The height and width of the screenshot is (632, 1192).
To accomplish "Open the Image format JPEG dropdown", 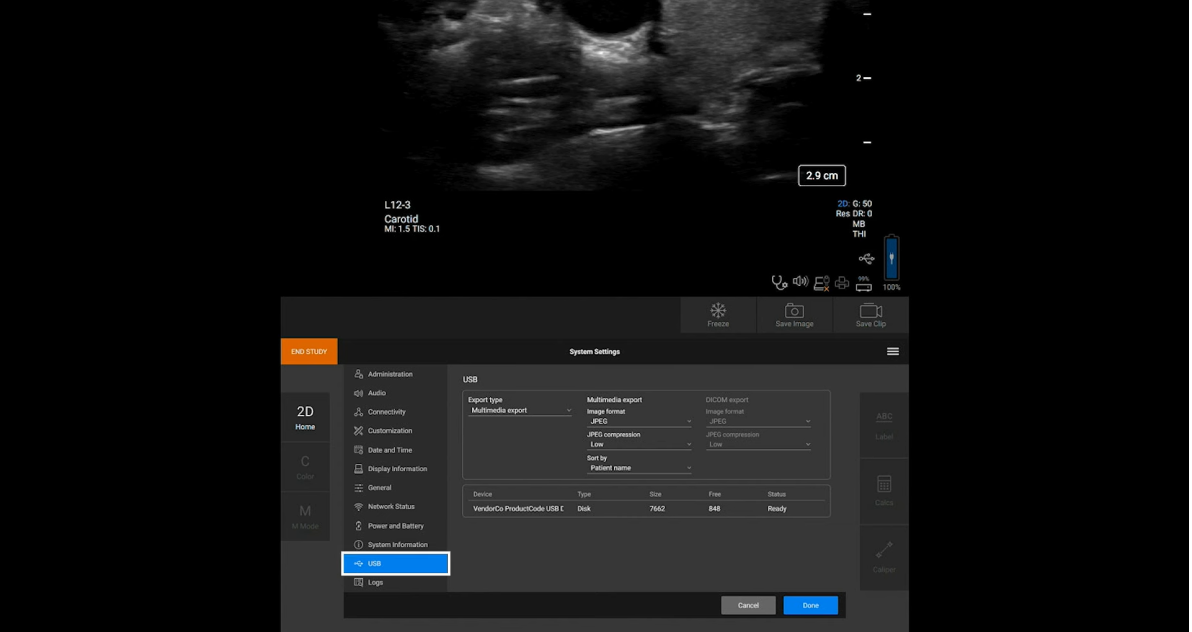I will pyautogui.click(x=639, y=421).
